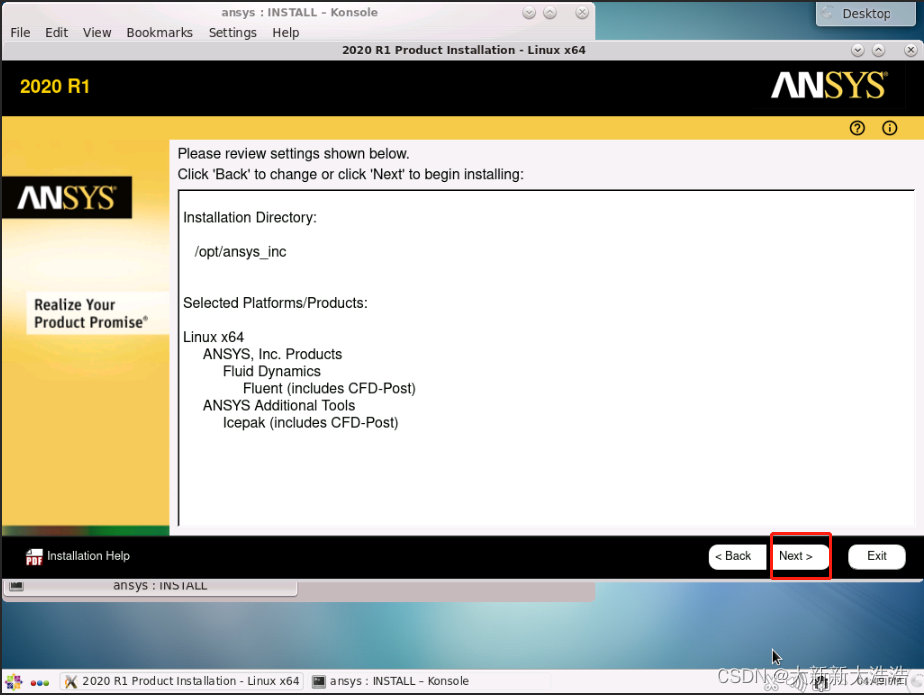Exit the ANSYS installer
The height and width of the screenshot is (695, 924).
pyautogui.click(x=876, y=557)
